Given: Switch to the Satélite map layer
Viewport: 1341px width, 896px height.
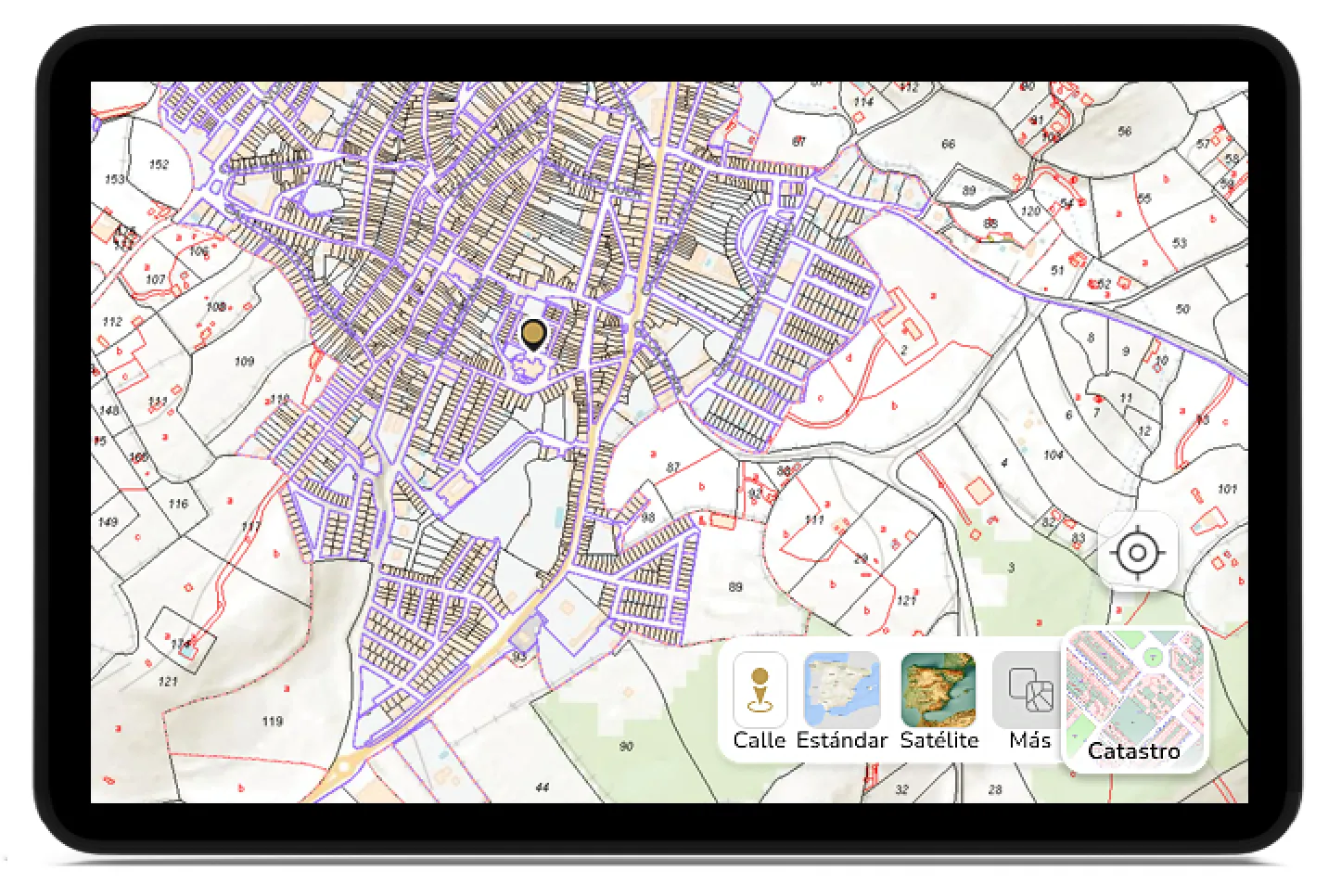Looking at the screenshot, I should [x=939, y=691].
